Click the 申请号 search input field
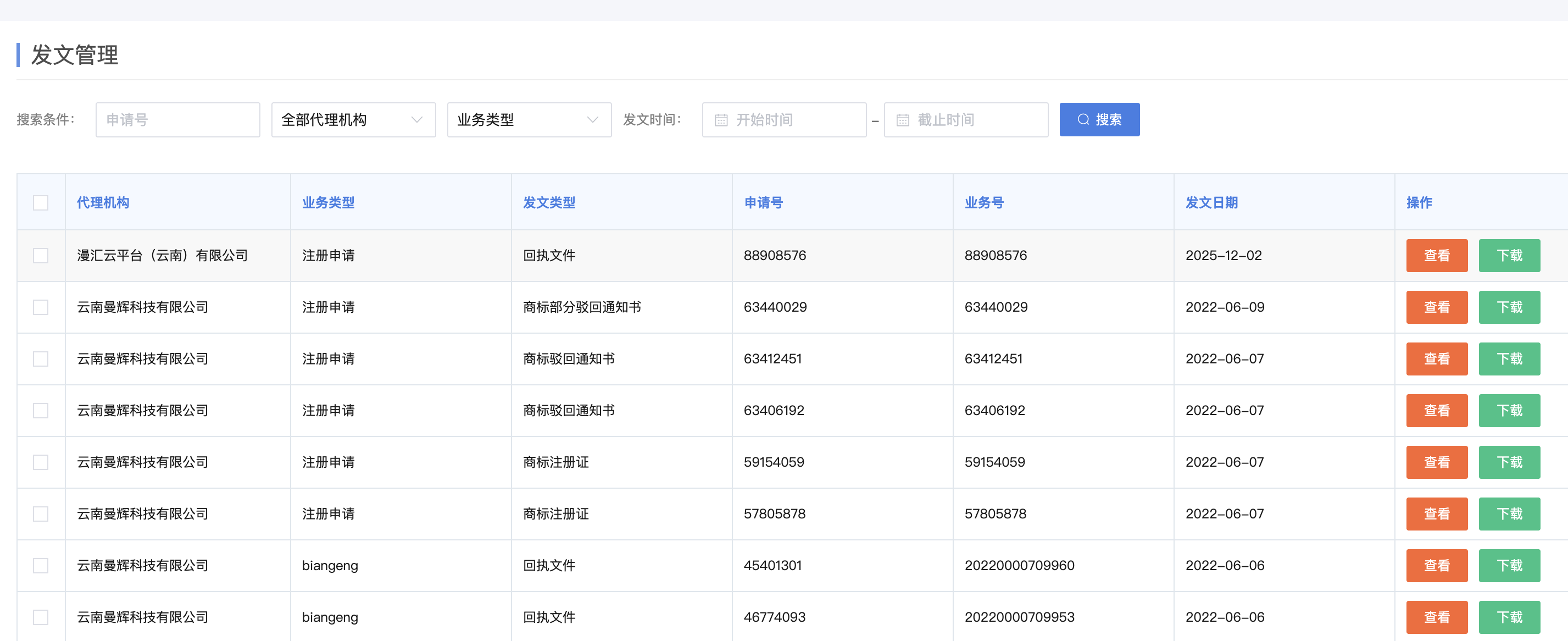The image size is (1568, 641). [178, 120]
